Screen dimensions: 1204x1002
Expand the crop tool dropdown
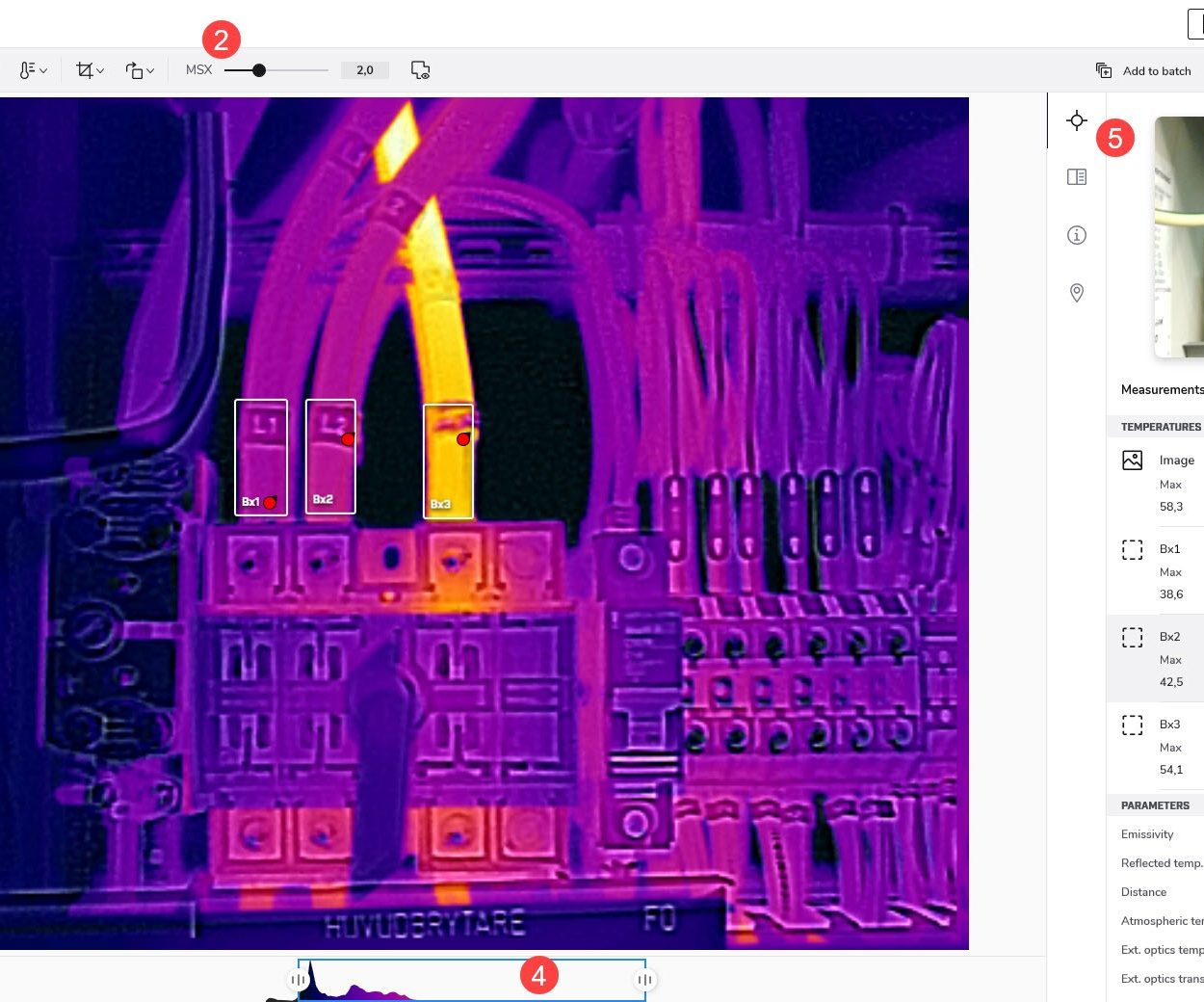coord(90,70)
